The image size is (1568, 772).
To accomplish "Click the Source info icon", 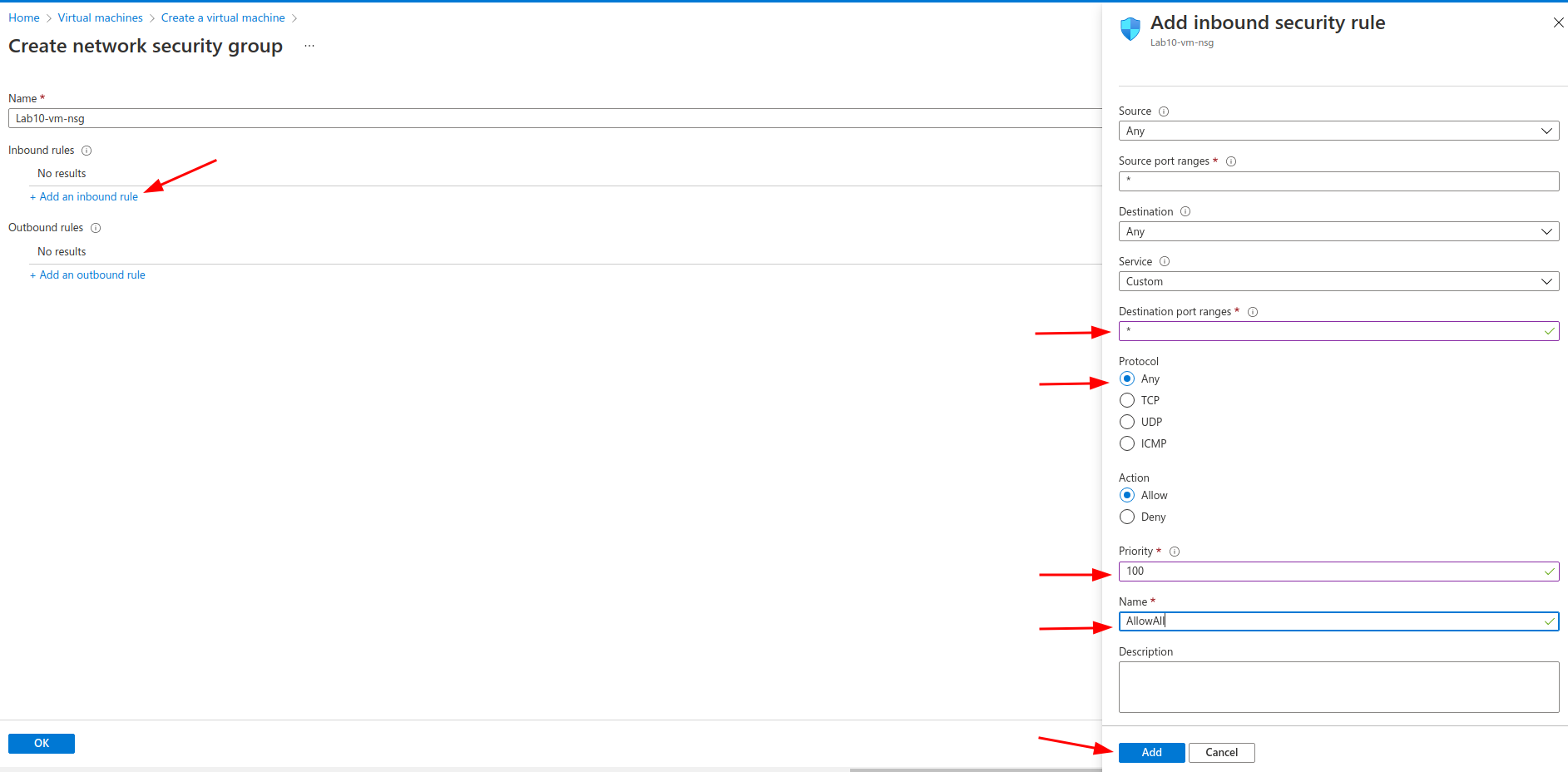I will 1164,111.
